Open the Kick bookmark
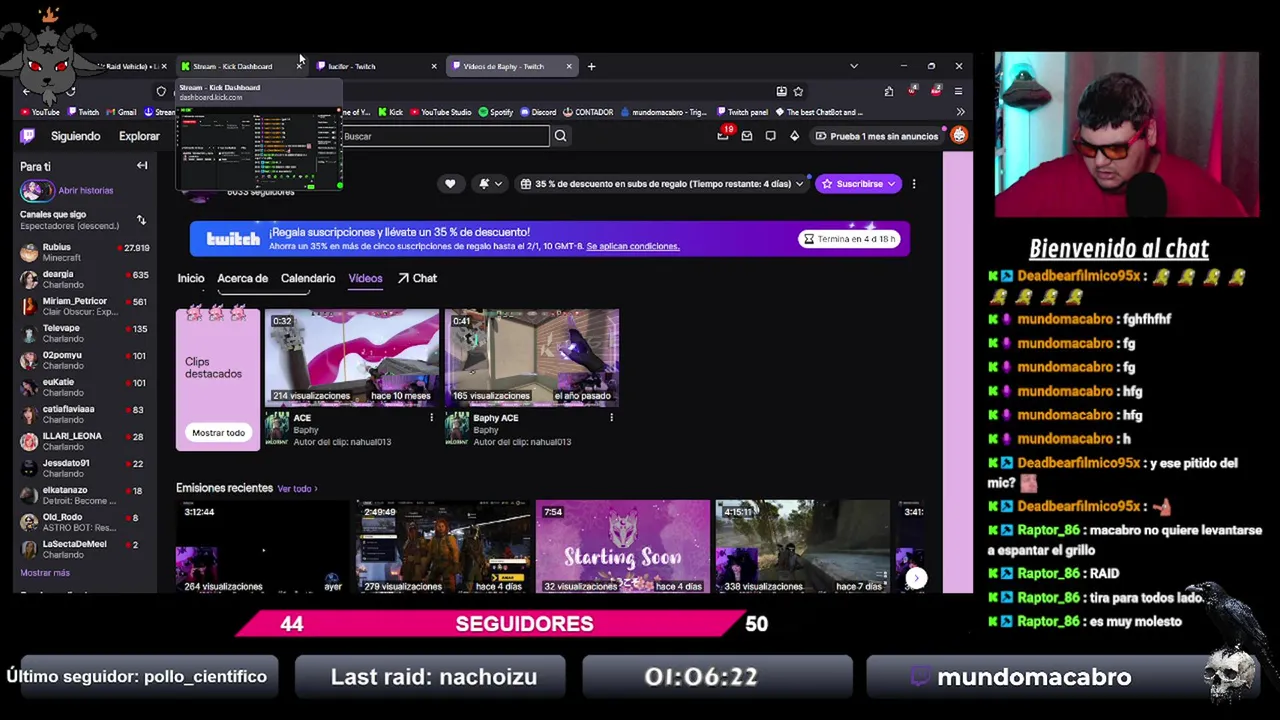The height and width of the screenshot is (720, 1280). [x=390, y=112]
